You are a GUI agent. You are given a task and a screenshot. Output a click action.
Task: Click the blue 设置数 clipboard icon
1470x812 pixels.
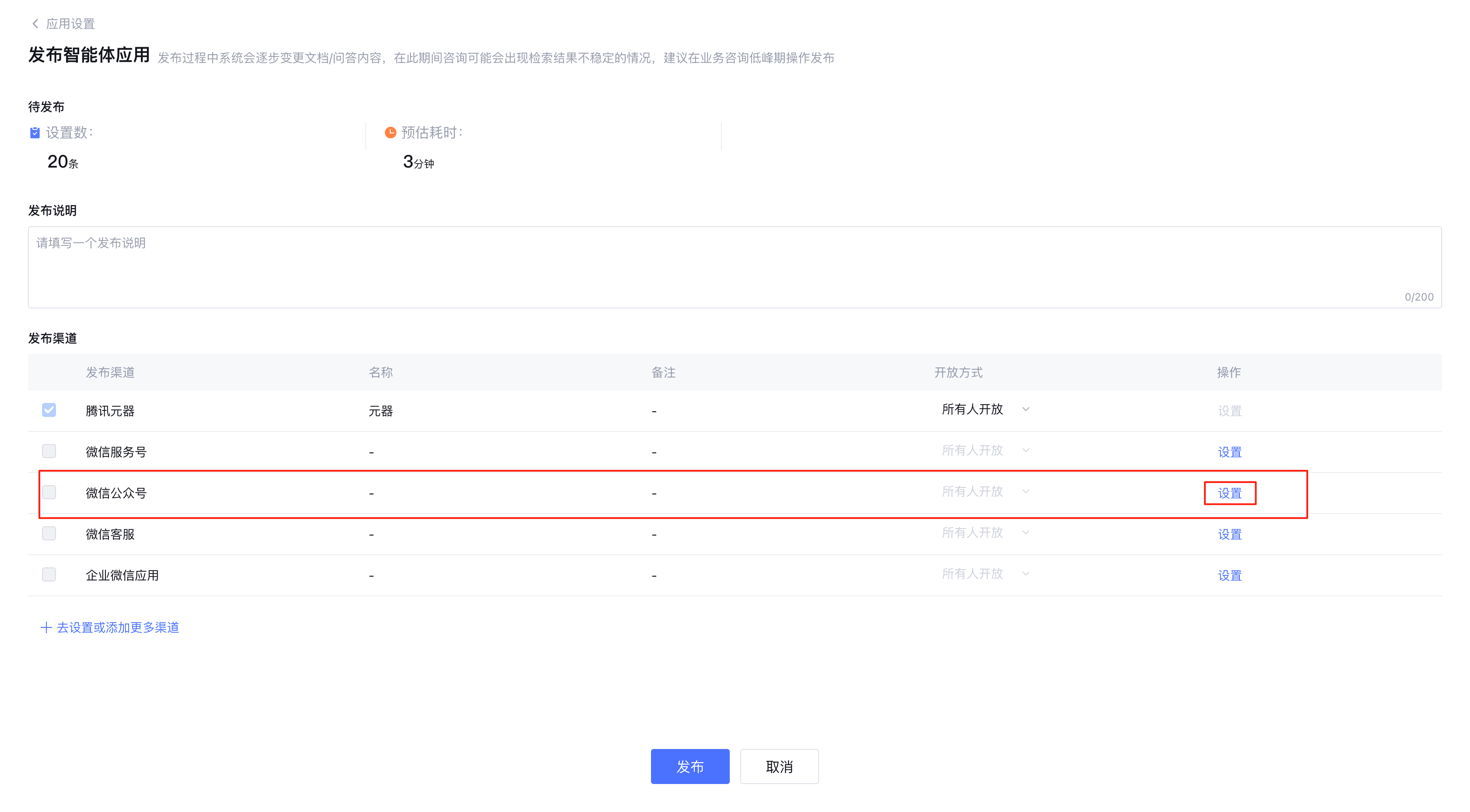35,133
